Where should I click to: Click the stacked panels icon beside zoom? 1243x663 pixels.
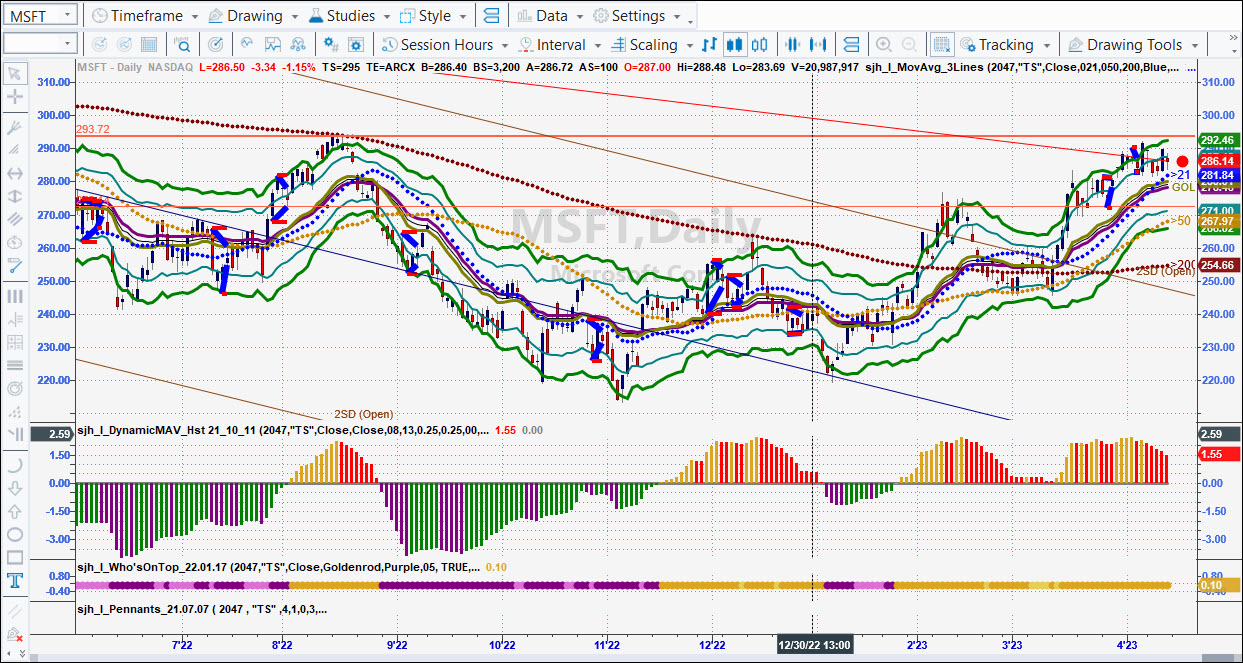(x=851, y=44)
